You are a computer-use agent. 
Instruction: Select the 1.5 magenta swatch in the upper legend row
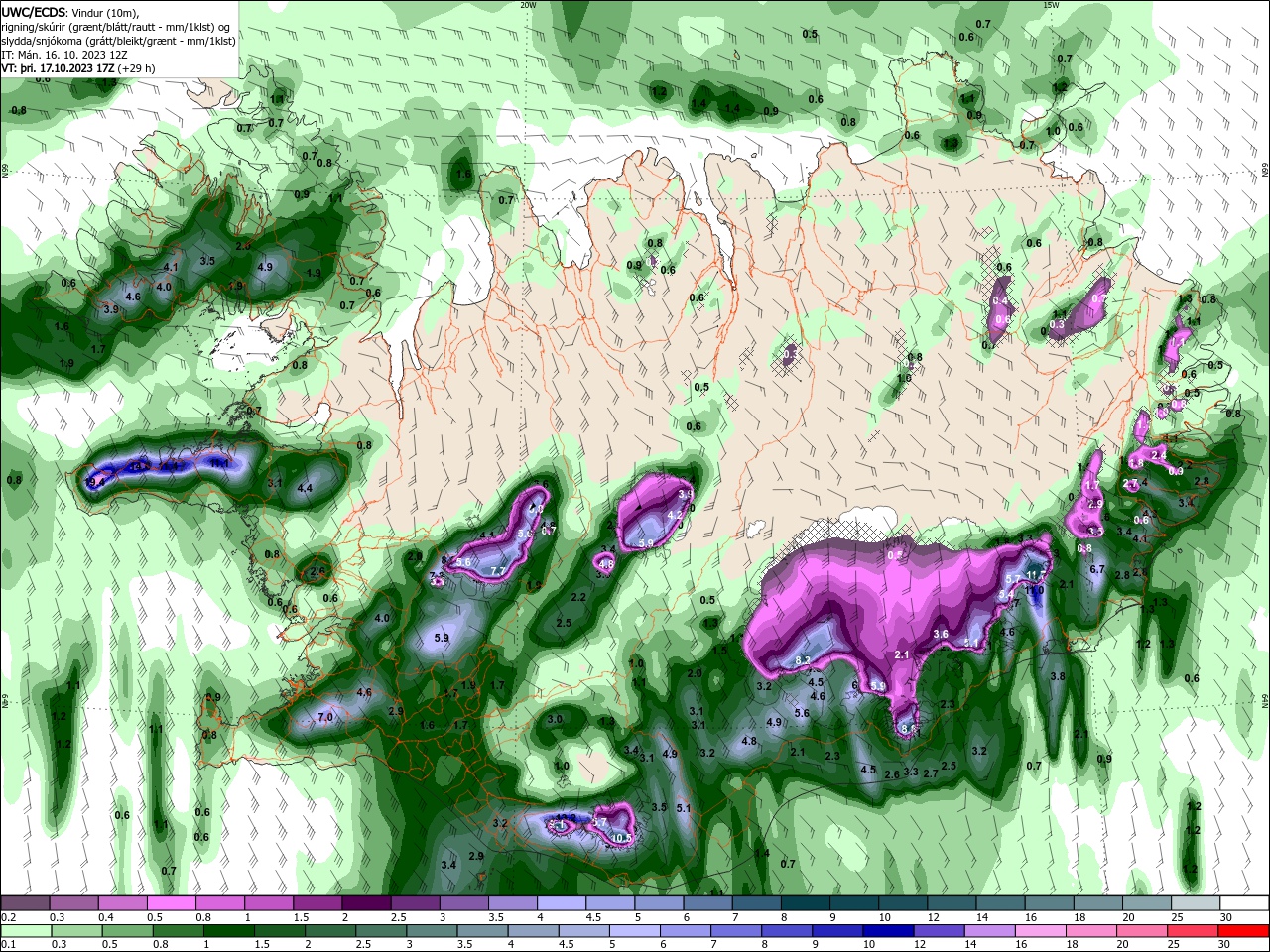point(317,903)
